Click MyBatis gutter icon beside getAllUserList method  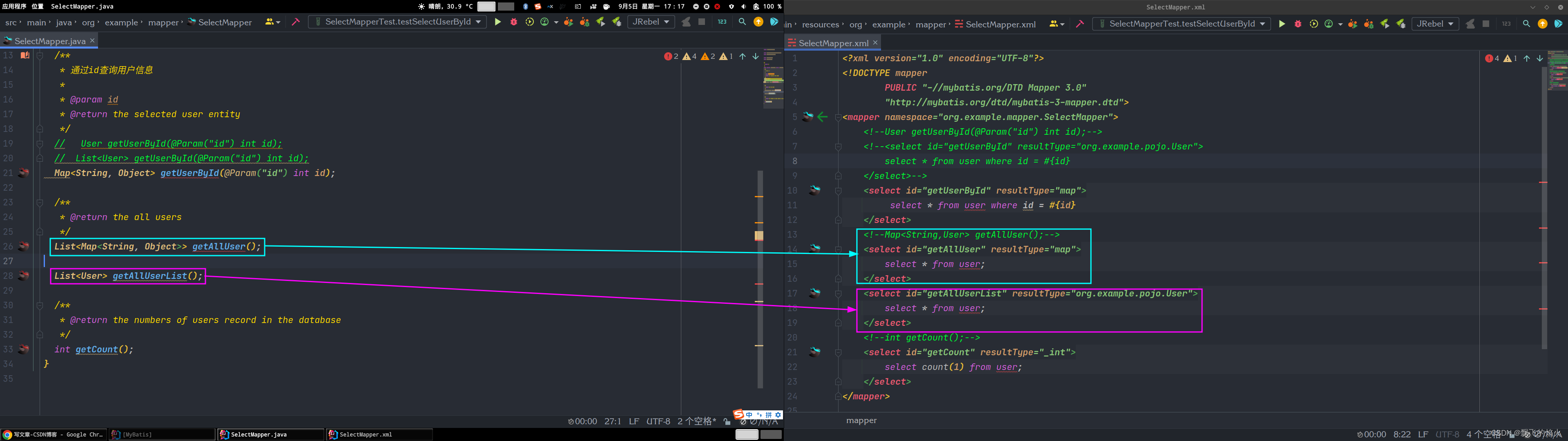pyautogui.click(x=24, y=276)
